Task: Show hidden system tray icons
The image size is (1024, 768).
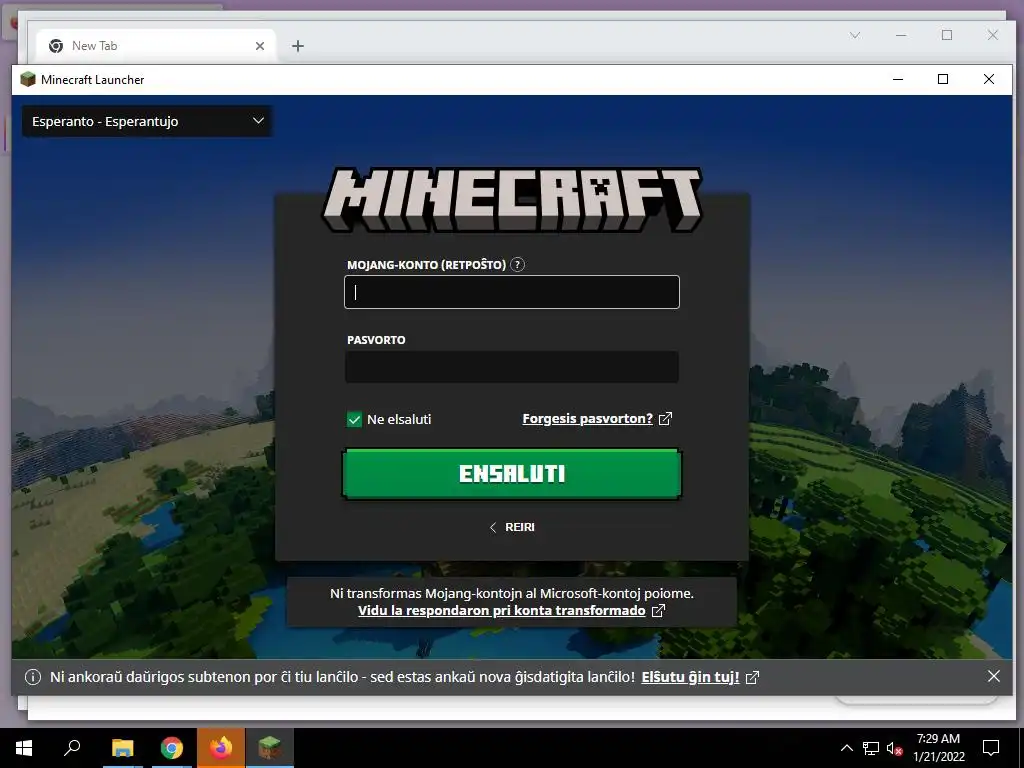Action: (846, 748)
